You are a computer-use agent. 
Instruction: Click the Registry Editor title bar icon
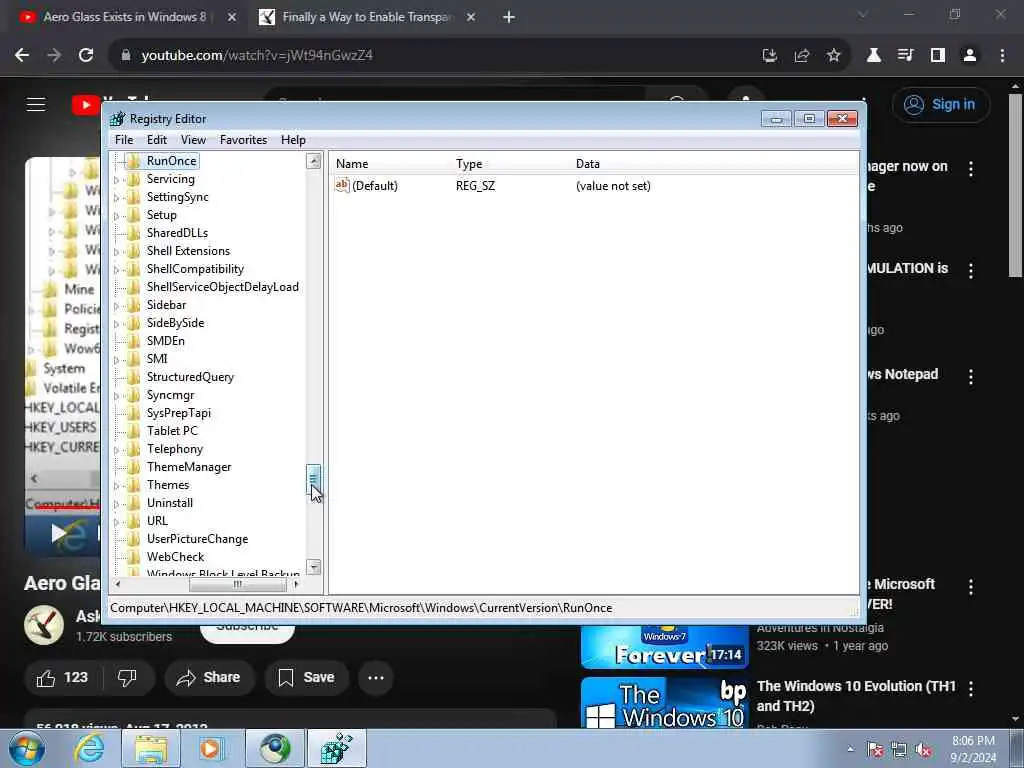tap(118, 119)
